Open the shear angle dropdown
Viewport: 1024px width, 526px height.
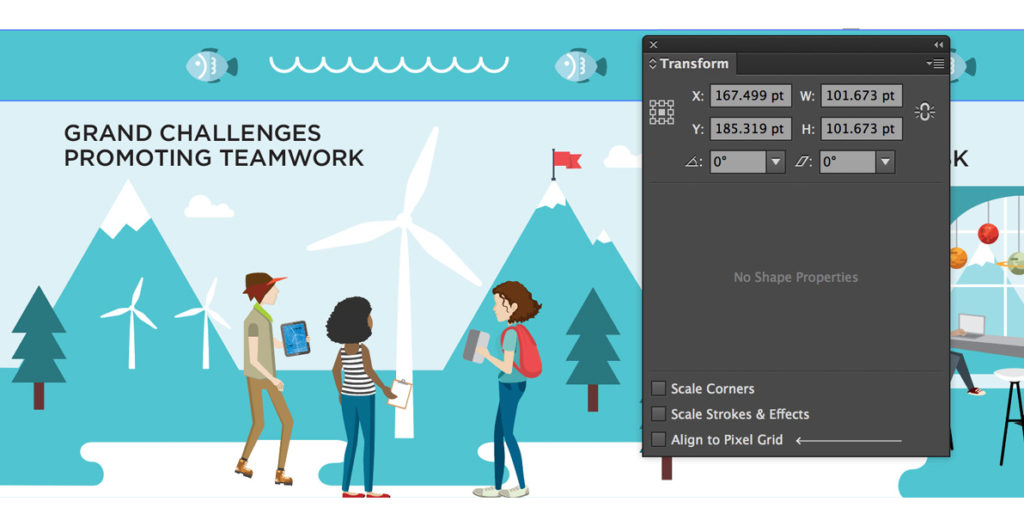[x=885, y=162]
